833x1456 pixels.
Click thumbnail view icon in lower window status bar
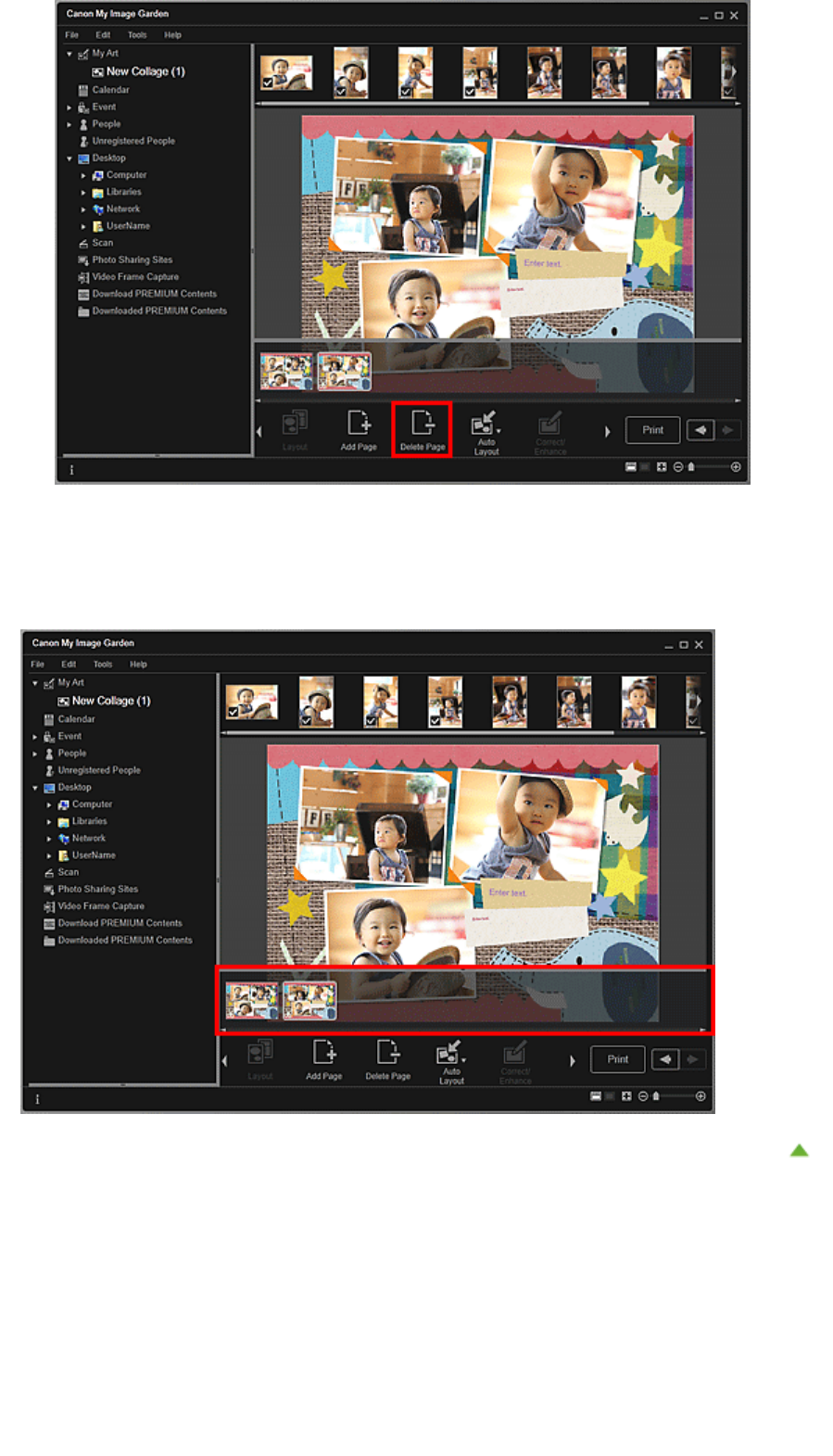[x=596, y=1096]
